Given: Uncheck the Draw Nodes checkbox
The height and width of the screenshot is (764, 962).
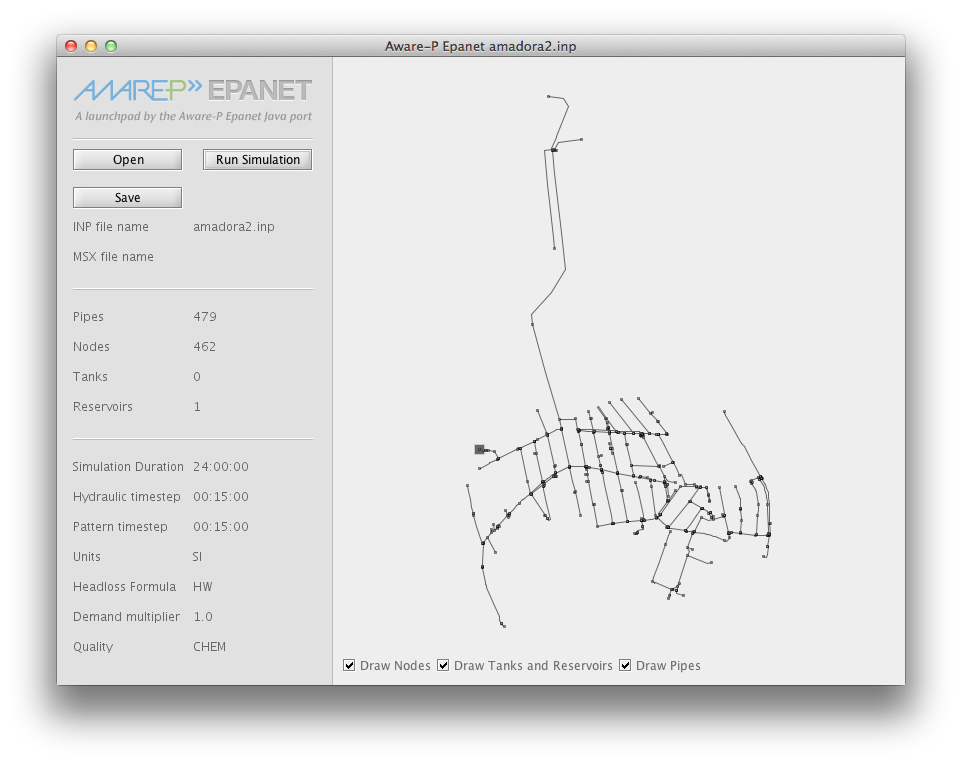Looking at the screenshot, I should (349, 665).
